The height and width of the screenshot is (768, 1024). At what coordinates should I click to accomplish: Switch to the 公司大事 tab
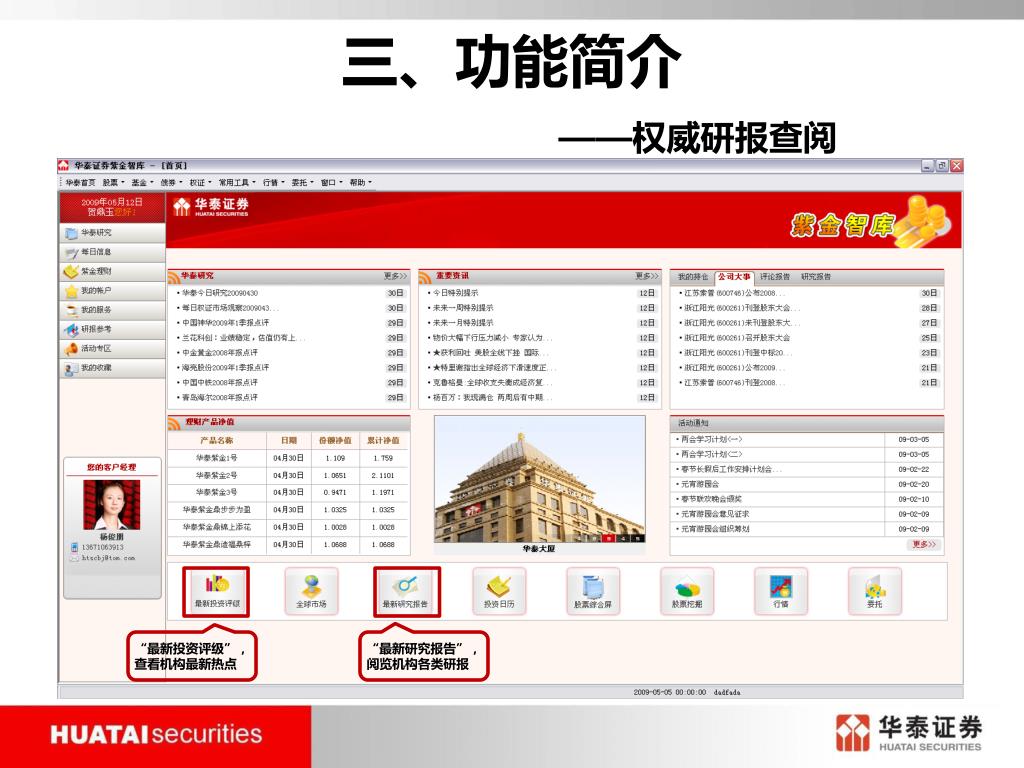[x=734, y=278]
